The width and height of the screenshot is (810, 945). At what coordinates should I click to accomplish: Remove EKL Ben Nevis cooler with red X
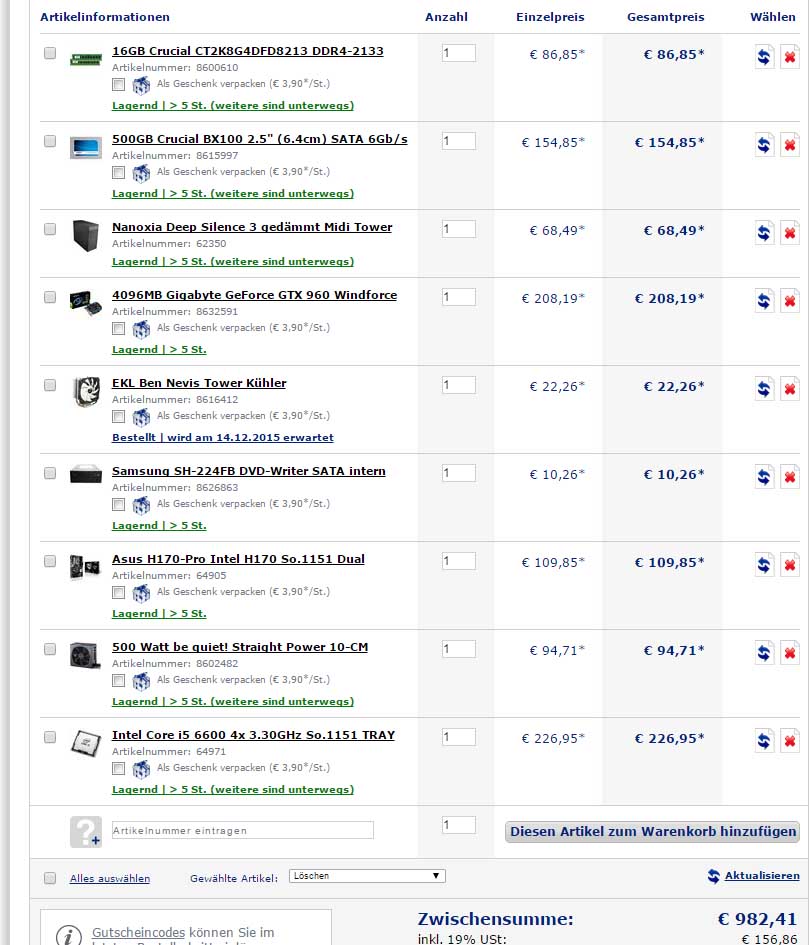point(790,389)
